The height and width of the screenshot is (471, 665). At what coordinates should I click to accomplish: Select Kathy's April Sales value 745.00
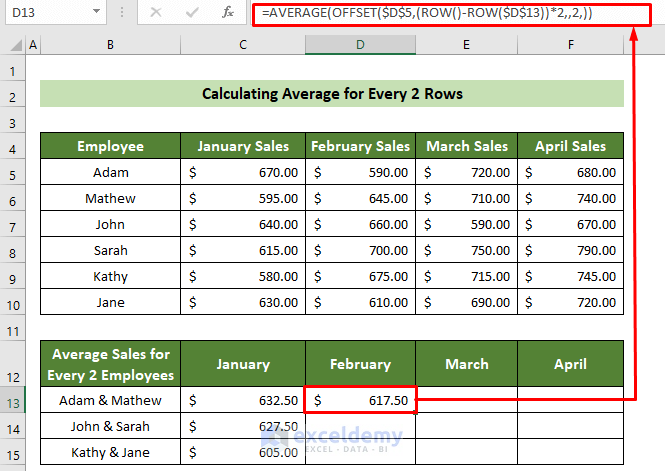coord(570,276)
